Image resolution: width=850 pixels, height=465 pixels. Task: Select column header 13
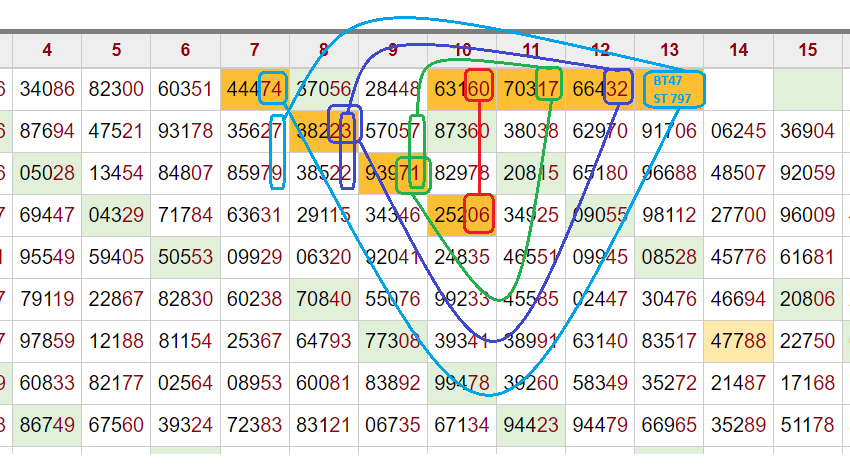(x=669, y=48)
